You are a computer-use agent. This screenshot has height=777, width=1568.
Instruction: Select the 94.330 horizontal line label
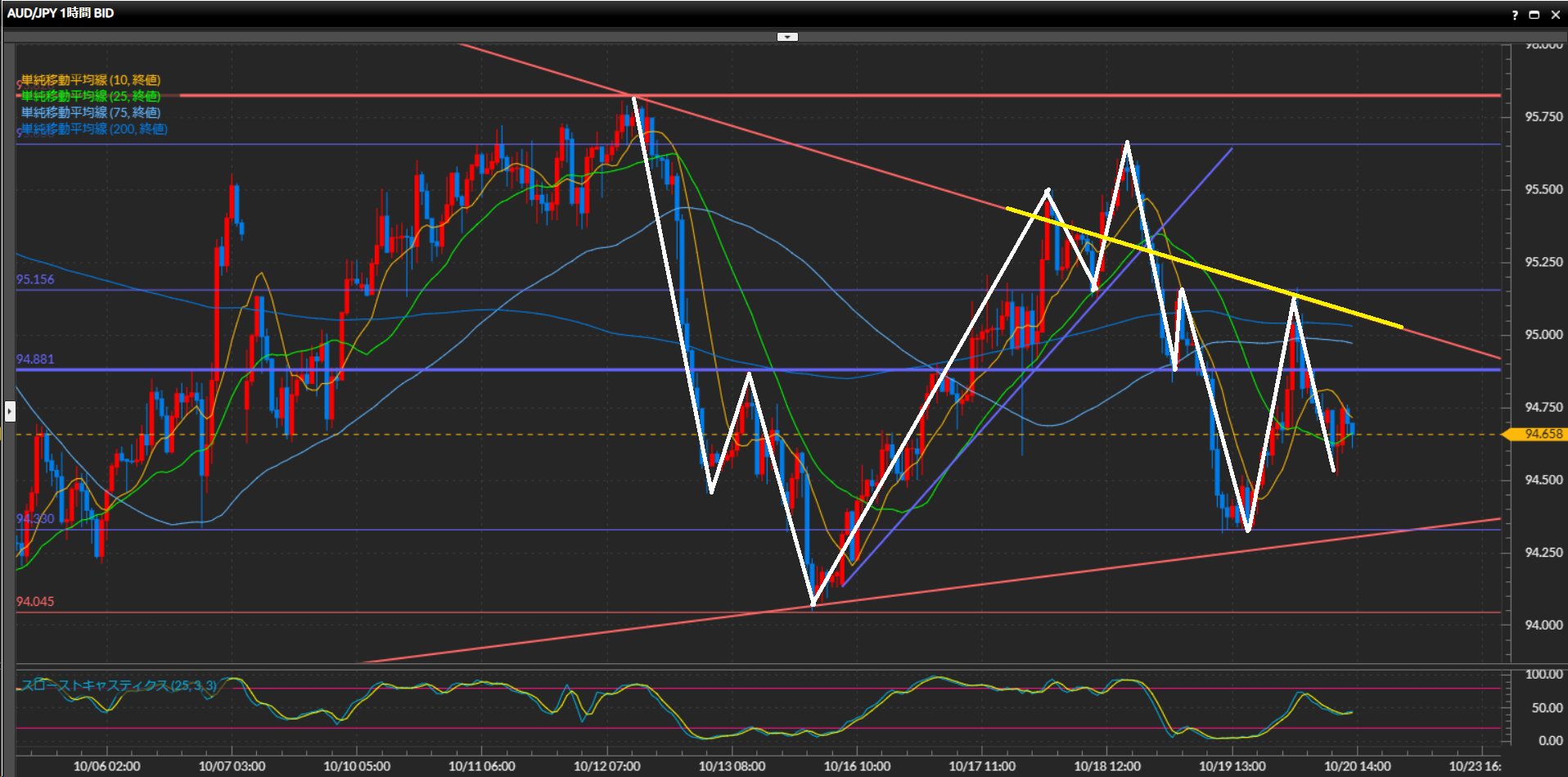[x=35, y=519]
